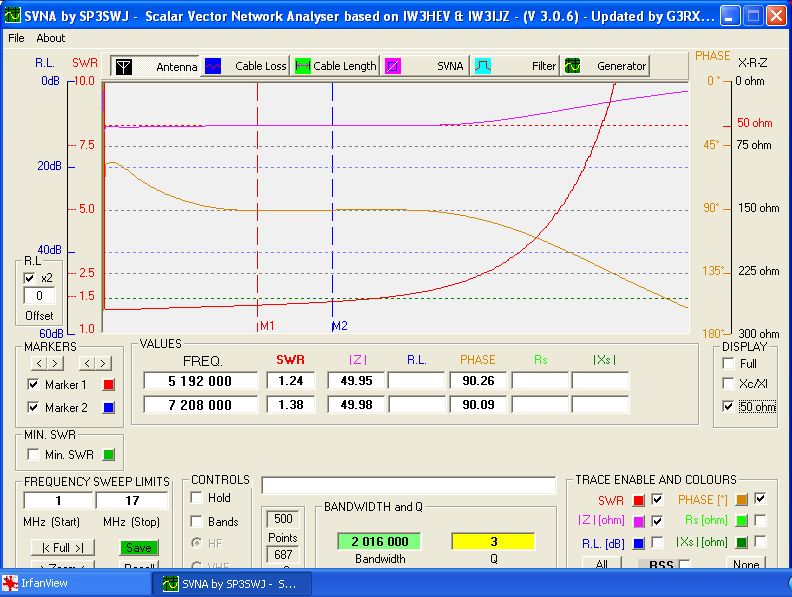Click SVNA app icon in title bar

point(13,15)
